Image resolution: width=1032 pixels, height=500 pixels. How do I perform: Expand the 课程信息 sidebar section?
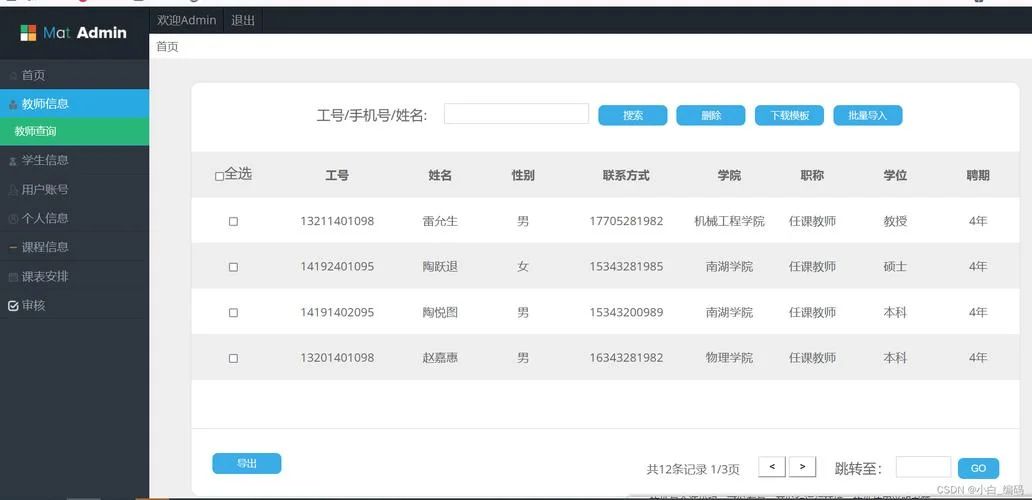74,247
